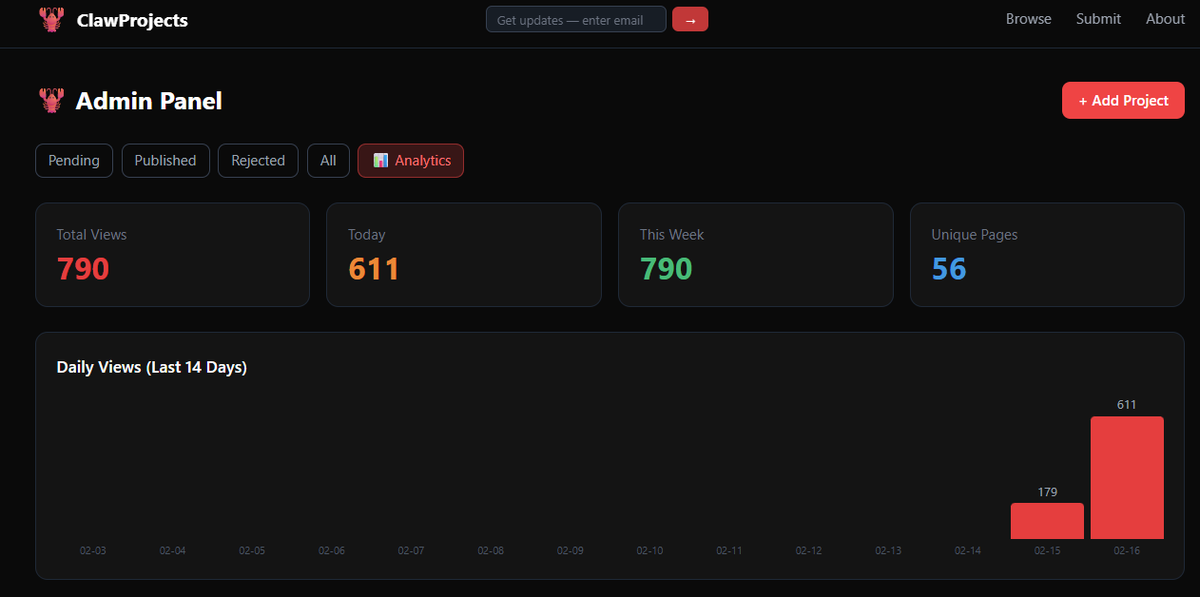Click the 02-11 date label
1200x597 pixels.
[729, 551]
